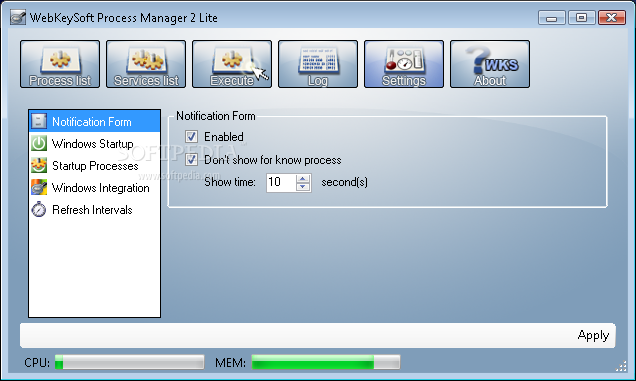This screenshot has height=381, width=636.
Task: Click the 'CPU:' status label
Action: click(37, 362)
